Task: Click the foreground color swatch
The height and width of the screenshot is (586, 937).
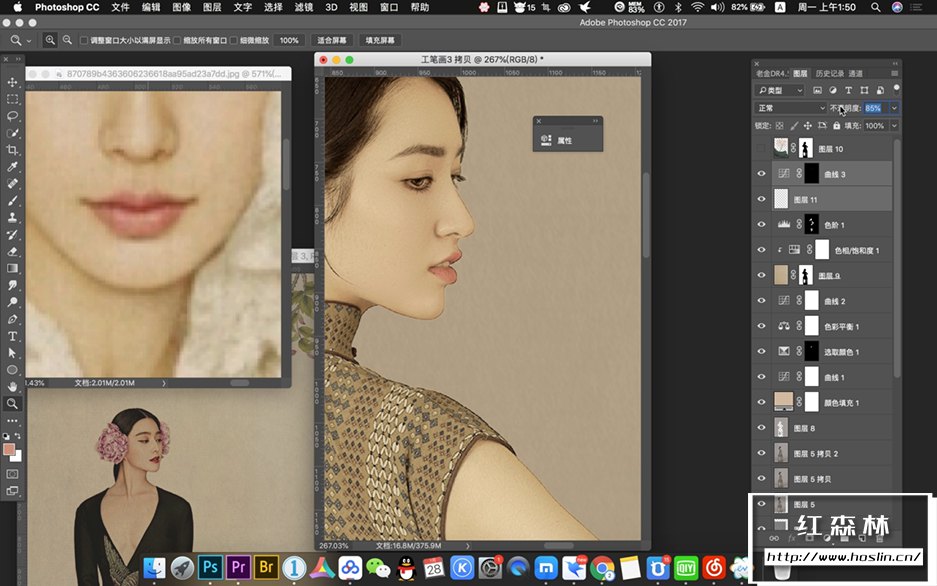Action: (10, 450)
